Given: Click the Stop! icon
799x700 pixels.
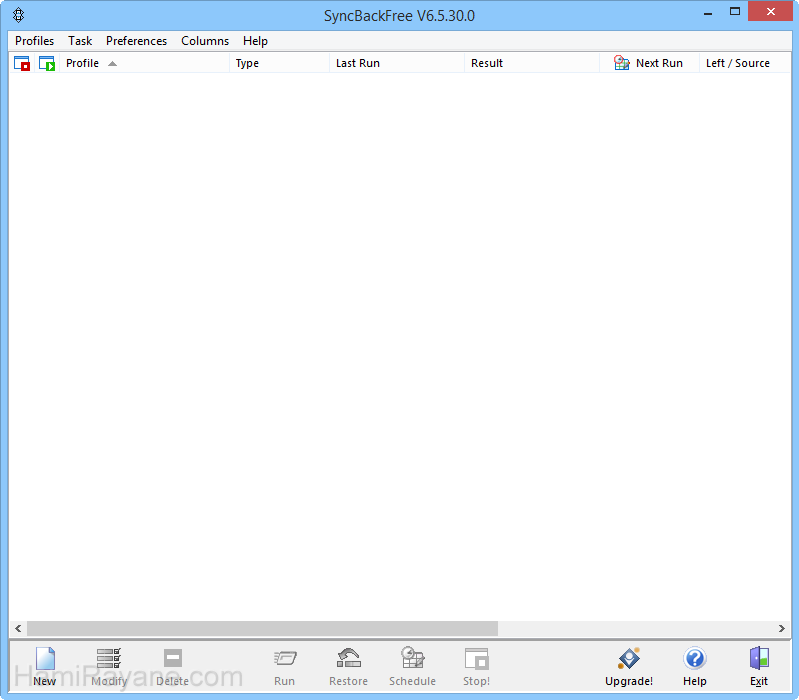Looking at the screenshot, I should pos(476,659).
